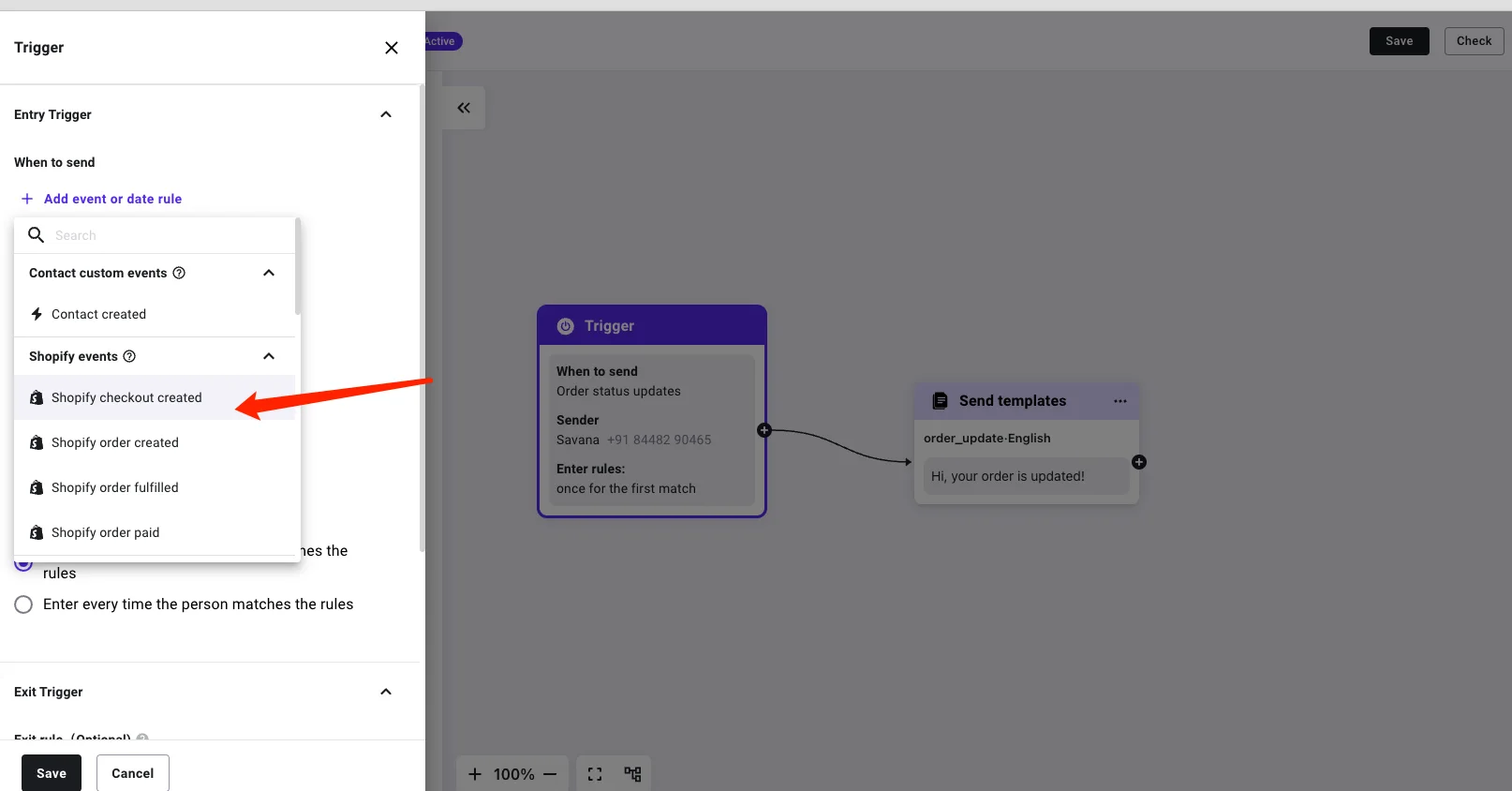Image resolution: width=1512 pixels, height=791 pixels.
Task: Open the 'Hi, your order is updated!' message
Action: (1027, 476)
